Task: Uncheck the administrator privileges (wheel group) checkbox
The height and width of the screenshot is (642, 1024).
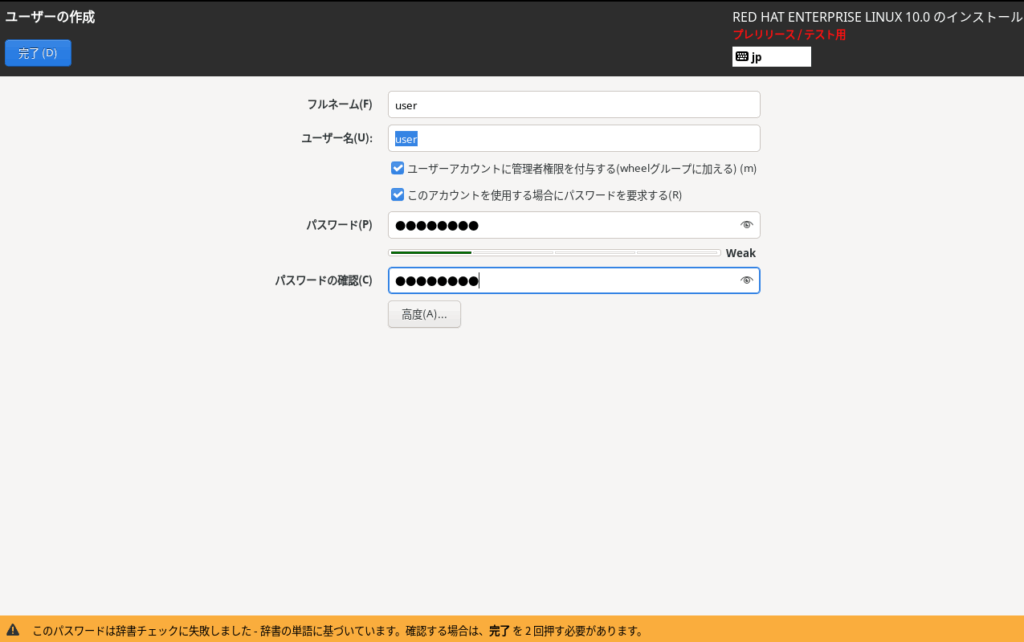Action: coord(398,169)
